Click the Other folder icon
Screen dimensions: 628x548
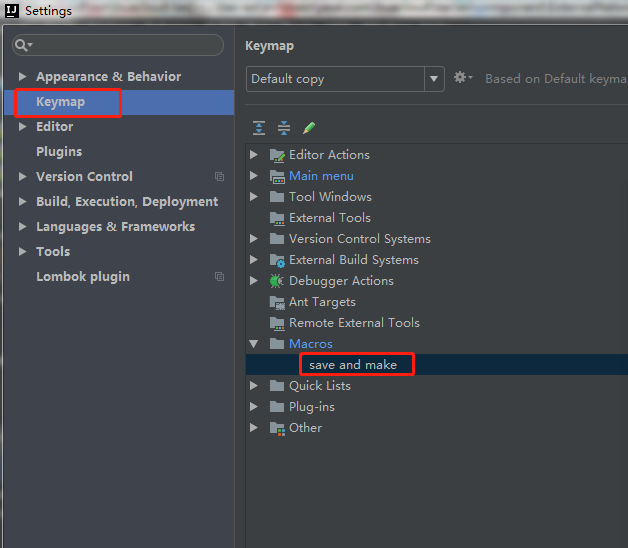point(277,429)
